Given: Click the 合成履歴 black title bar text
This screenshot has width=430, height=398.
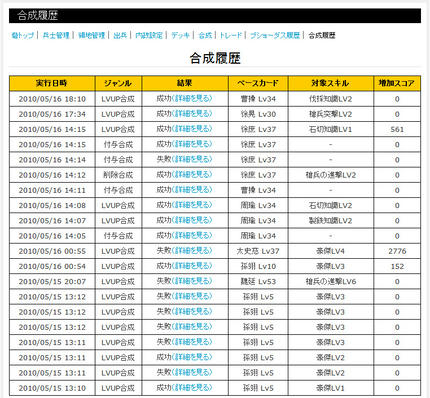Looking at the screenshot, I should (38, 15).
